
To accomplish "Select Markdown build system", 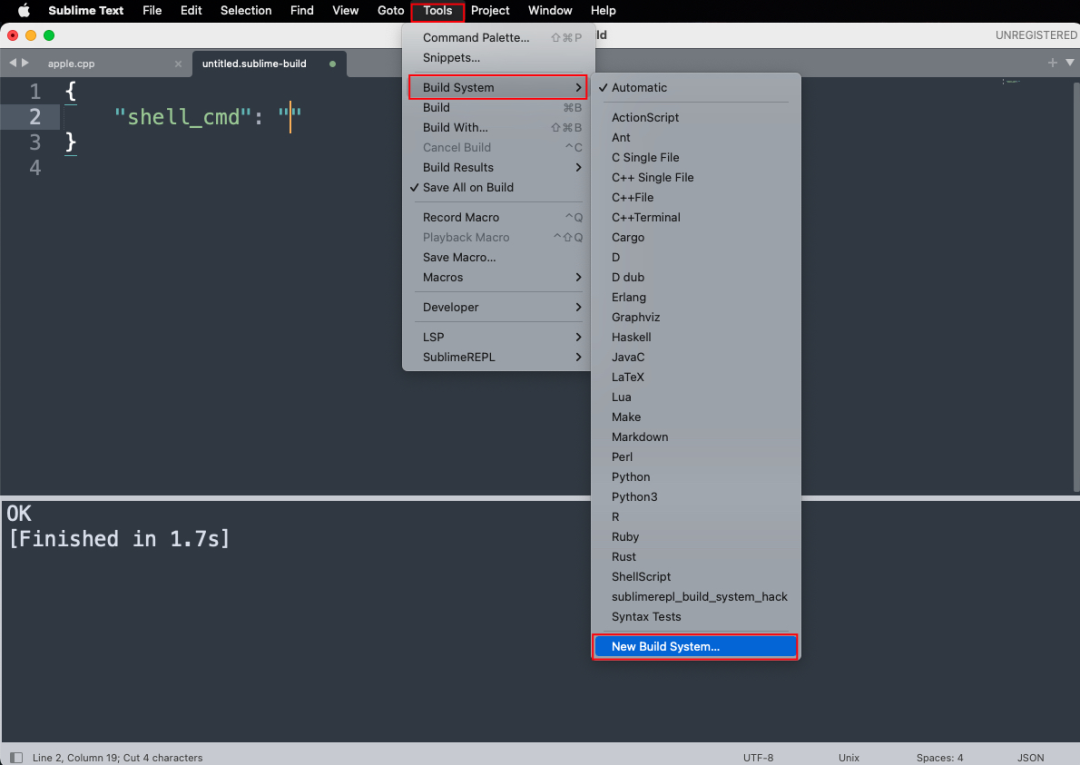I will point(696,437).
